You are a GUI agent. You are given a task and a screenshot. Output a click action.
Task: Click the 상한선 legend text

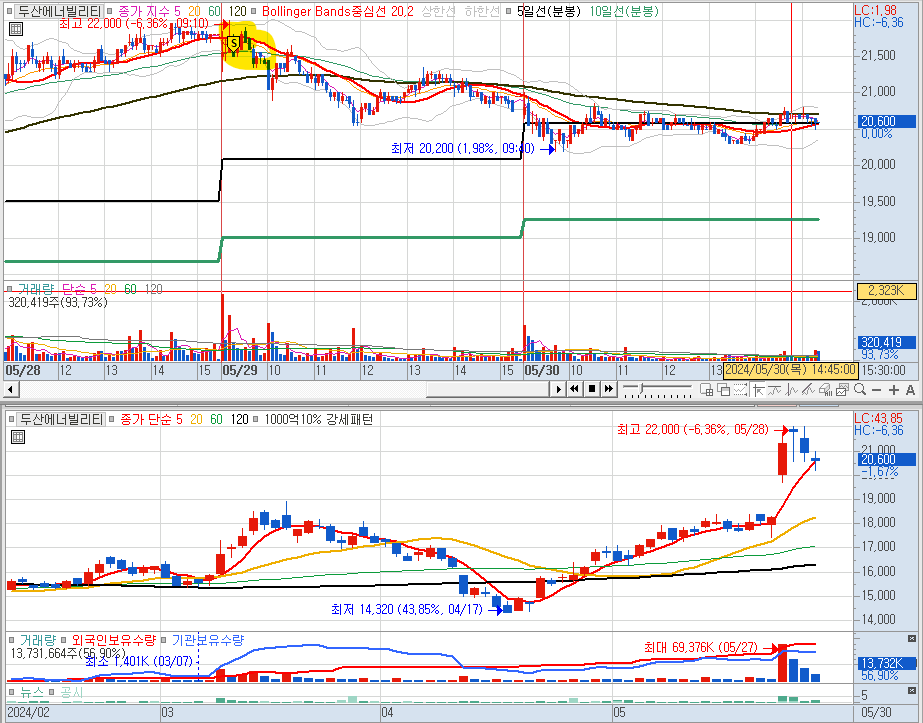point(438,11)
